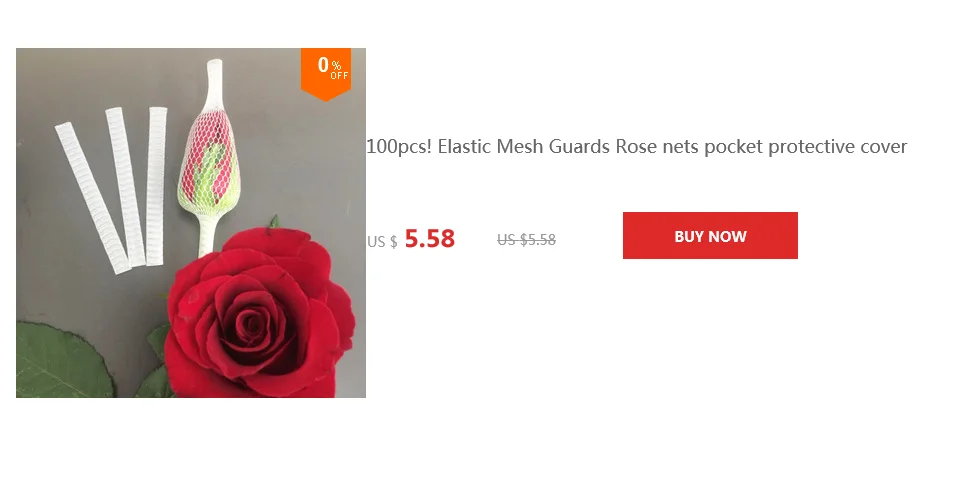The width and height of the screenshot is (958, 477).
Task: Click the white stem below netted bud
Action: click(208, 235)
